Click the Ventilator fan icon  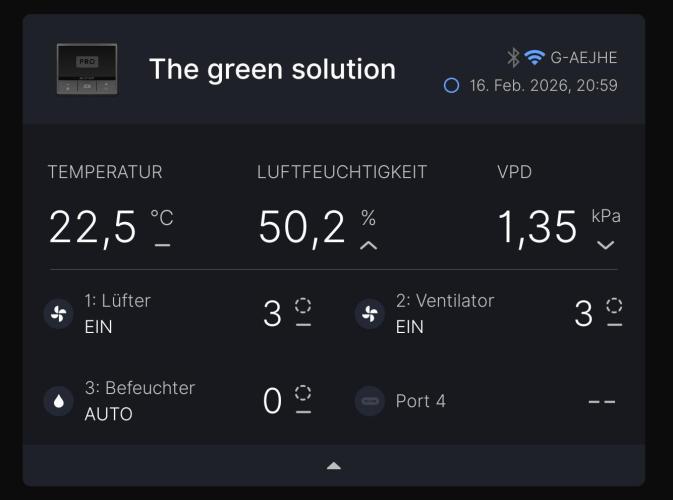click(370, 314)
